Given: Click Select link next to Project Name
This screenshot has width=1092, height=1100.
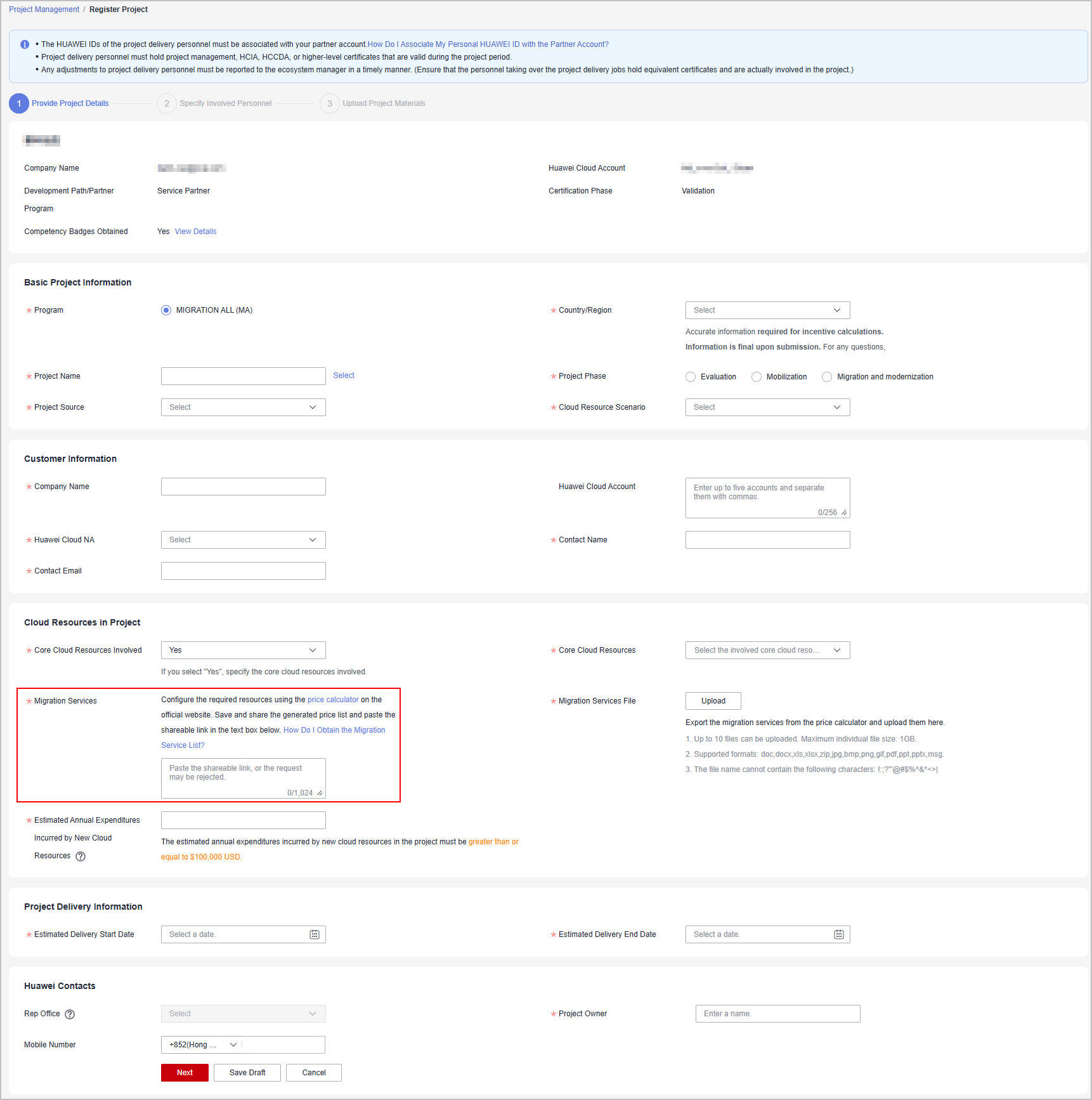Looking at the screenshot, I should 344,376.
